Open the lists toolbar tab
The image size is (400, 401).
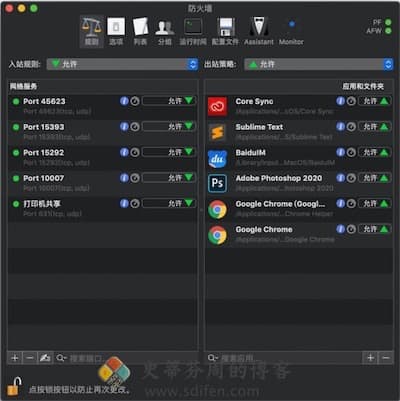pos(140,31)
